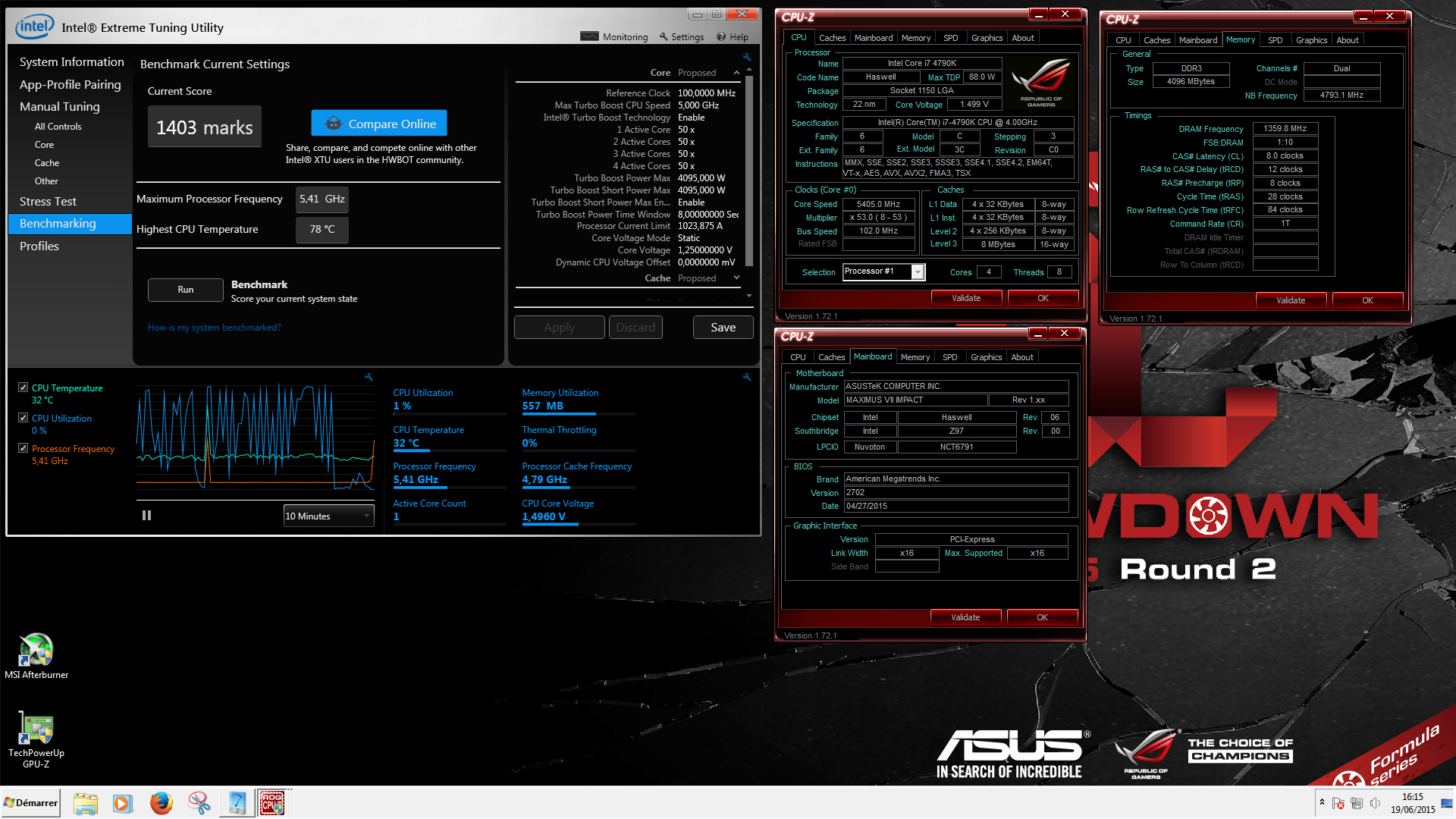Click the Discard button in XTU
Viewport: 1456px width, 819px height.
click(x=635, y=328)
